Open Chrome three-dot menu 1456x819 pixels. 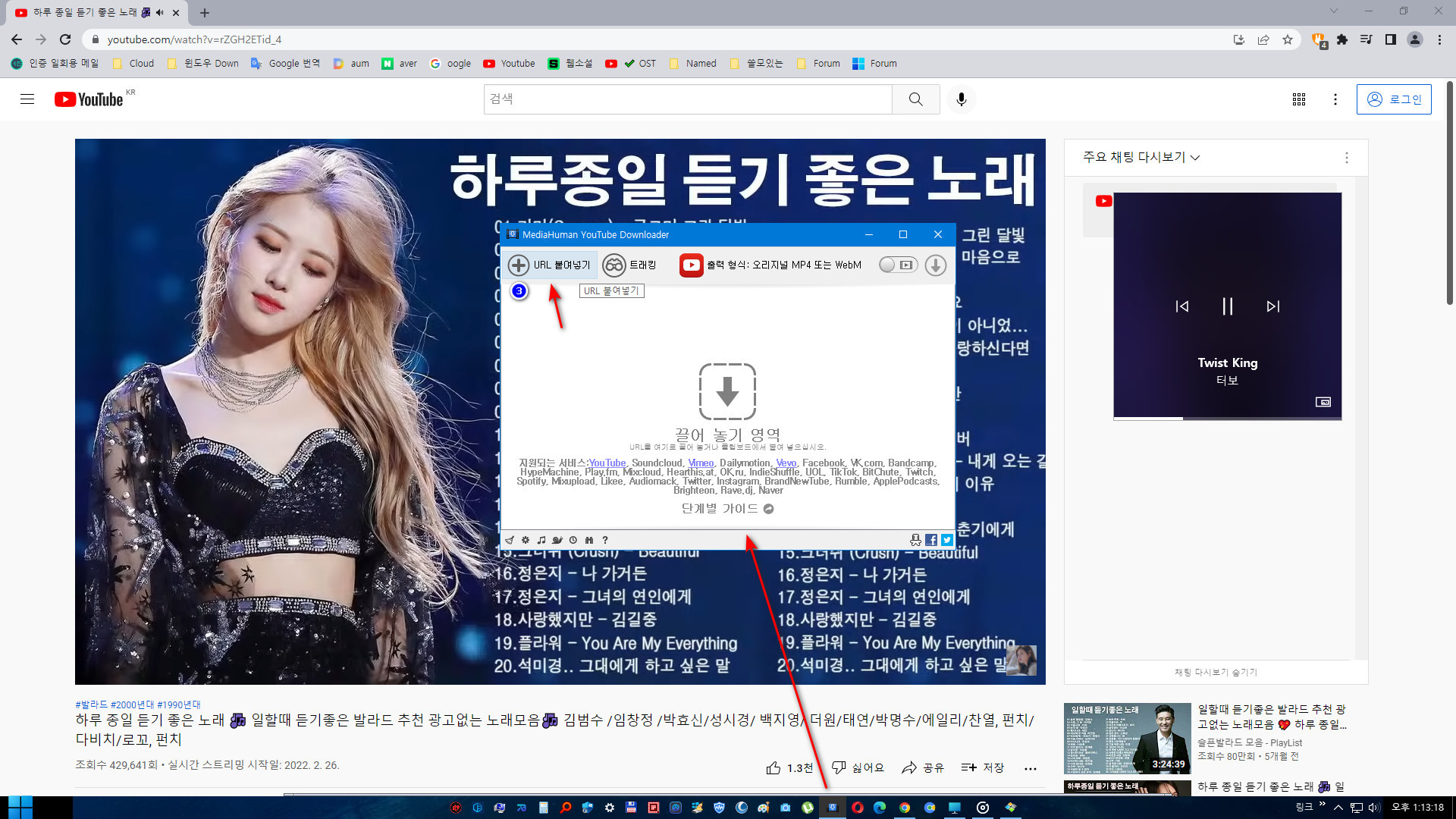[x=1439, y=39]
